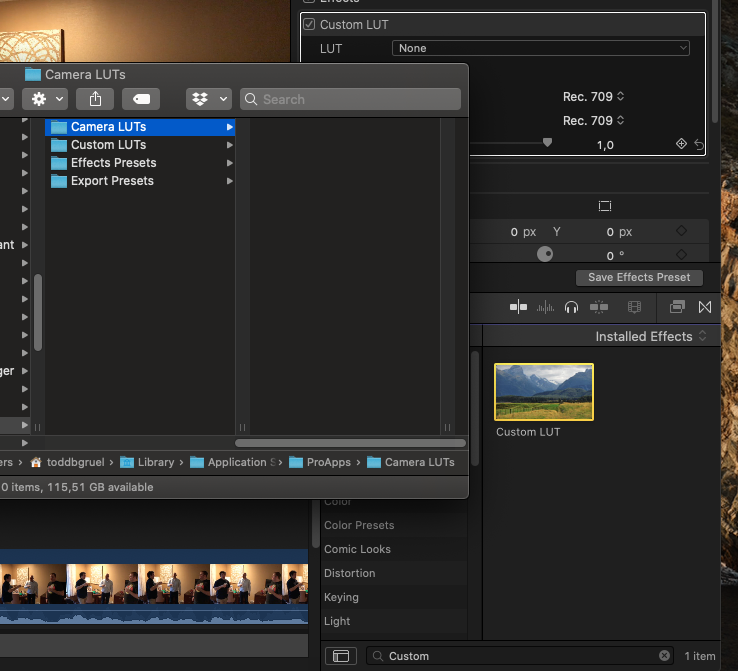
Task: Select the Camera LUTs folder row
Action: [140, 127]
